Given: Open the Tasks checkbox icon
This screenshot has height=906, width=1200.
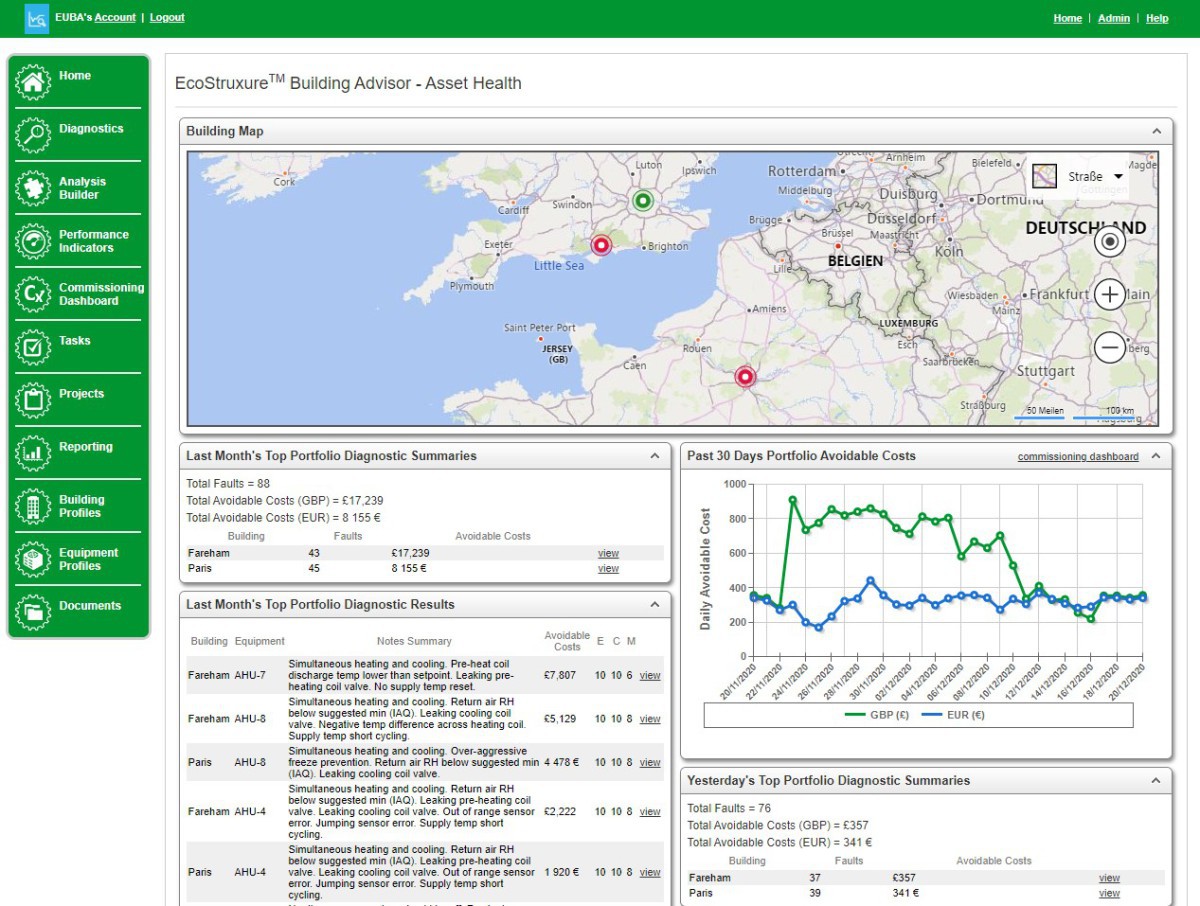Looking at the screenshot, I should (x=34, y=347).
